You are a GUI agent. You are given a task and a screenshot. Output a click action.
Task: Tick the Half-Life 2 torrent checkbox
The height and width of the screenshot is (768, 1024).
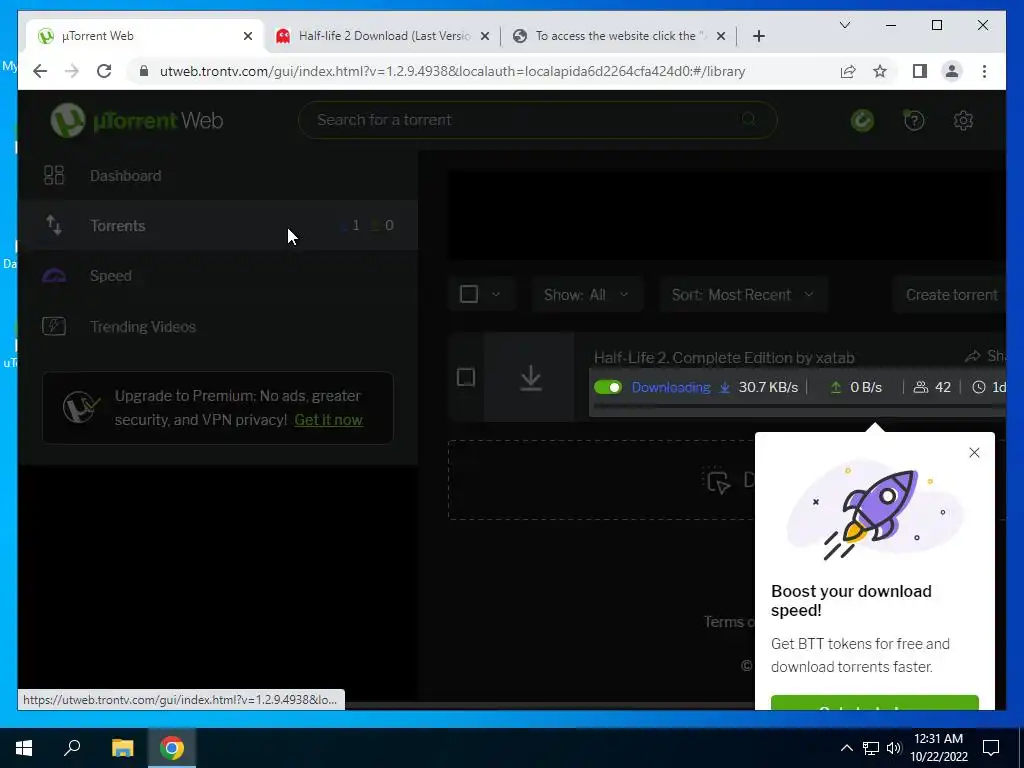point(466,377)
